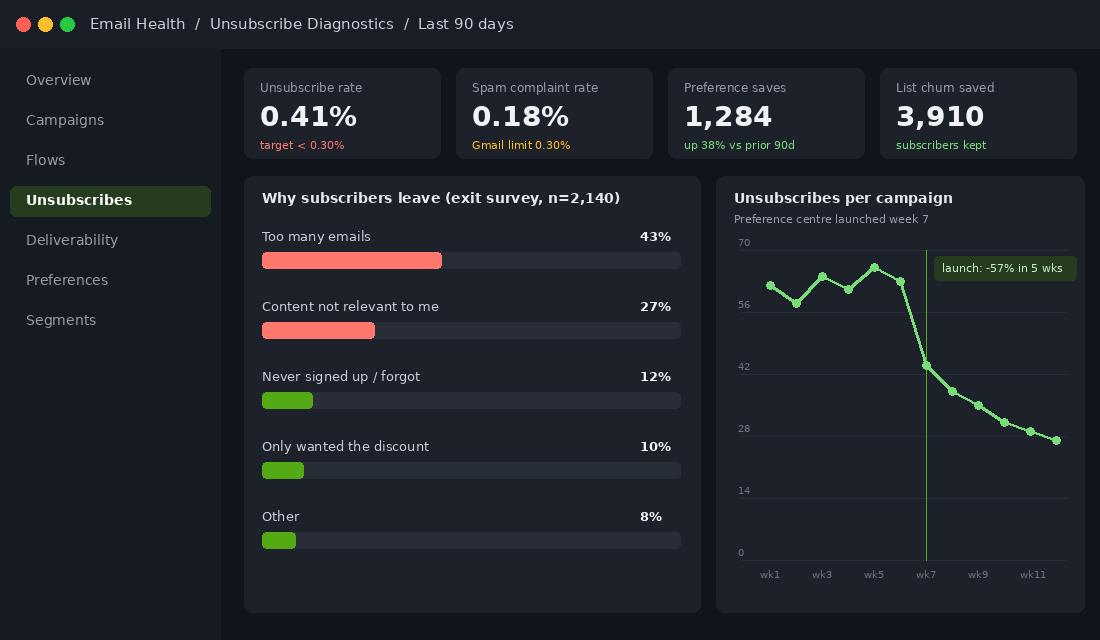Open the Preference saves card
1100x640 pixels.
[x=766, y=114]
